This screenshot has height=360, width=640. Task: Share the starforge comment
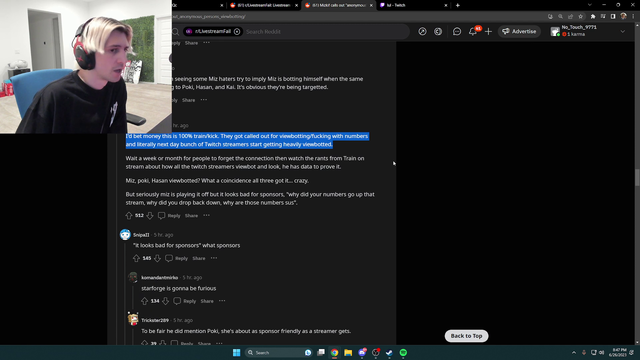tap(207, 301)
